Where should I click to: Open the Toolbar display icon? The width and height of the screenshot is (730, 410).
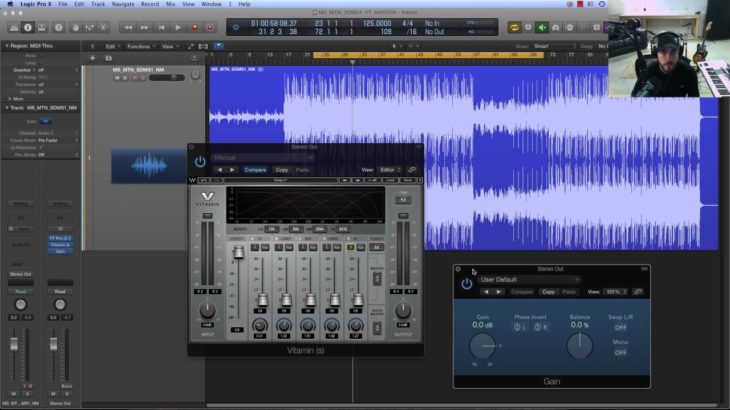[42, 27]
